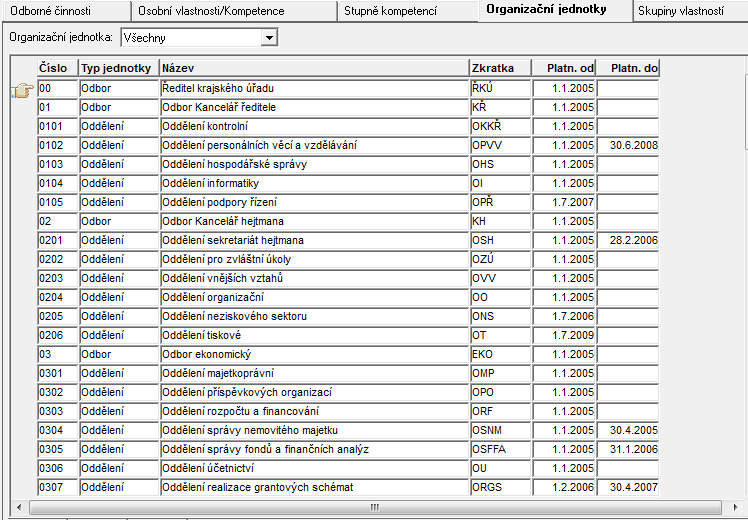Click Oddělení vnějších vztahů cell

315,279
